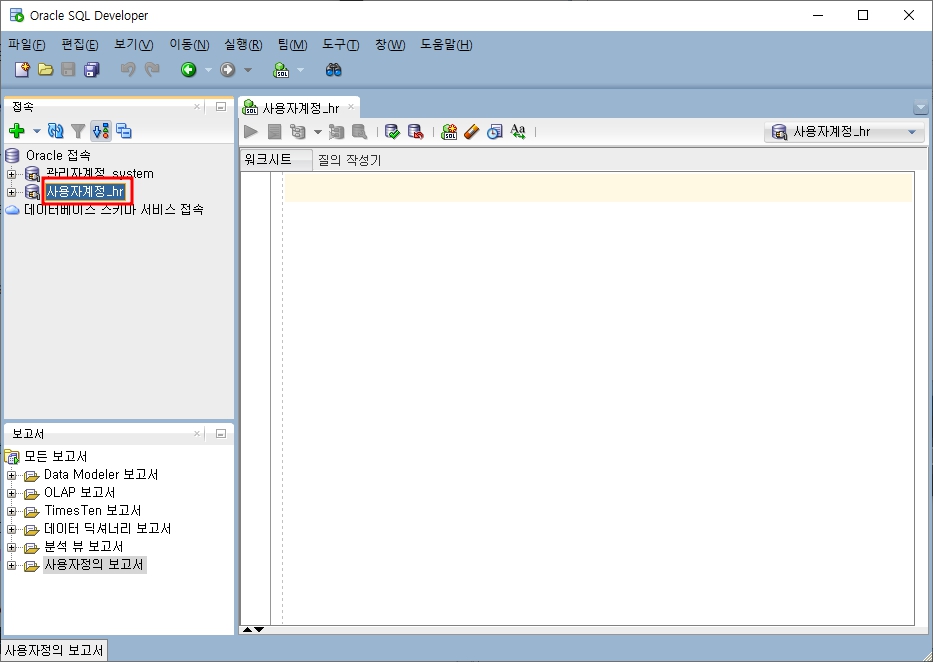Screen dimensions: 933x662
Task: Open New Connection dropdown arrow
Action: (36, 130)
